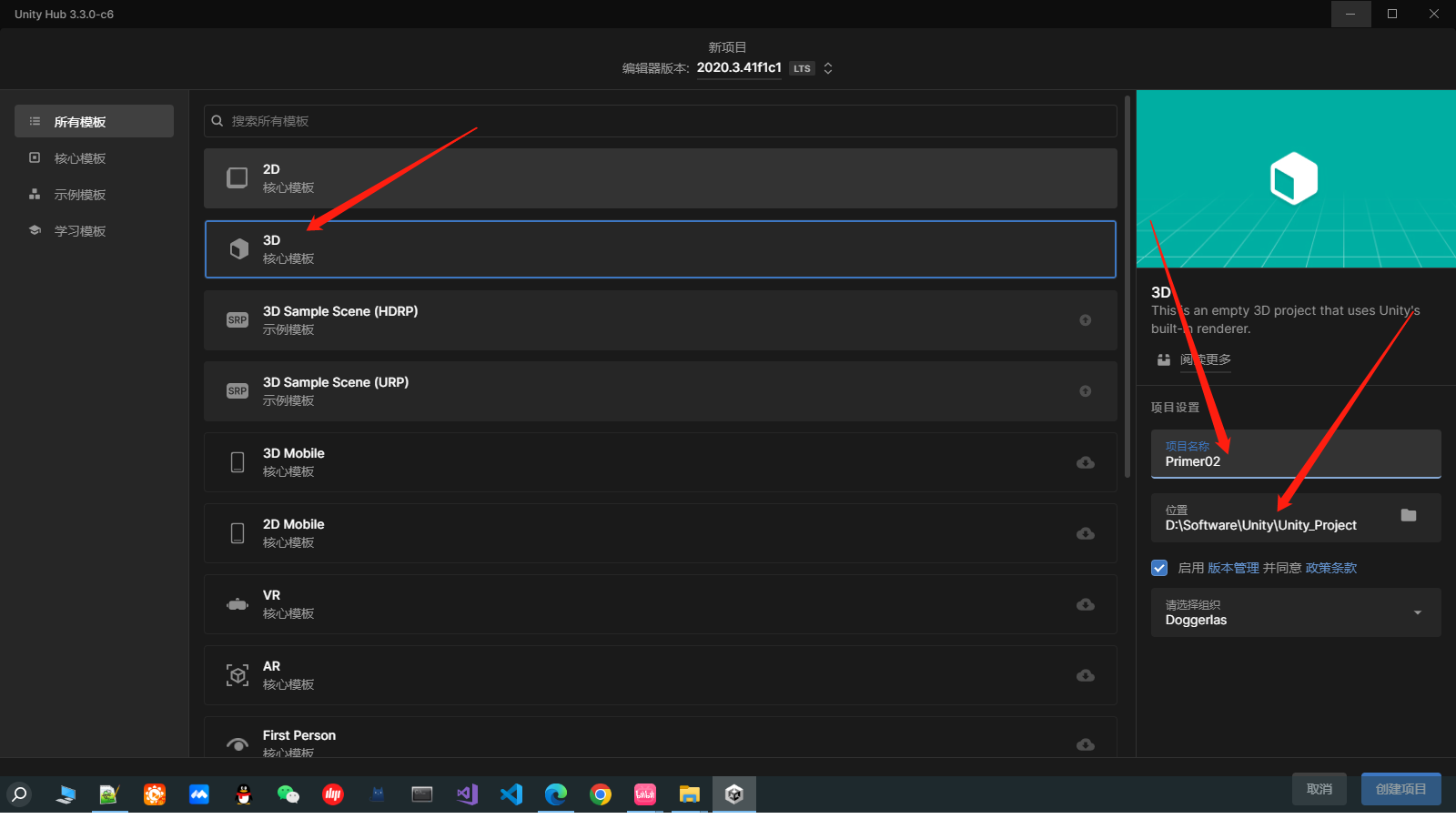Click the 3D template preview image

[x=1296, y=178]
